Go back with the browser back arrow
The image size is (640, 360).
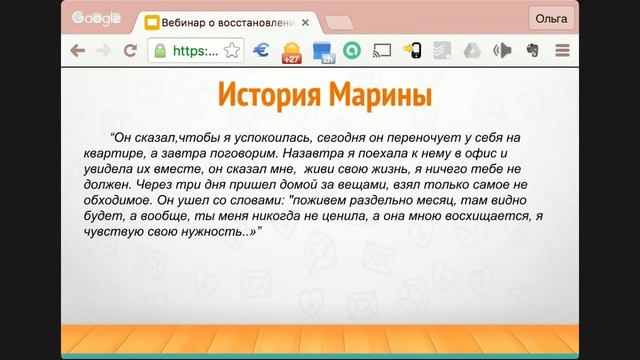(x=78, y=51)
